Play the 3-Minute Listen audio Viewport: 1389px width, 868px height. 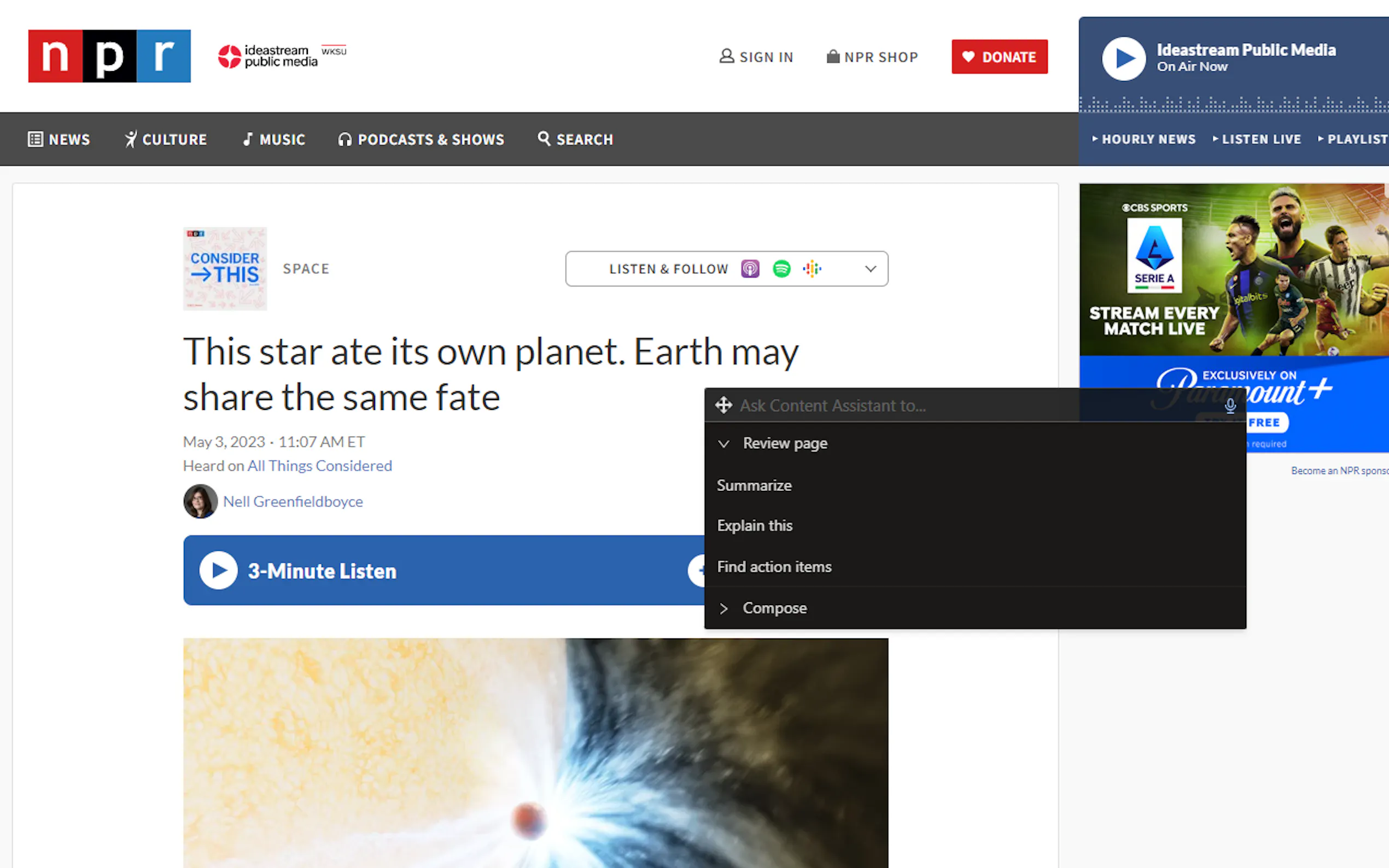click(218, 571)
